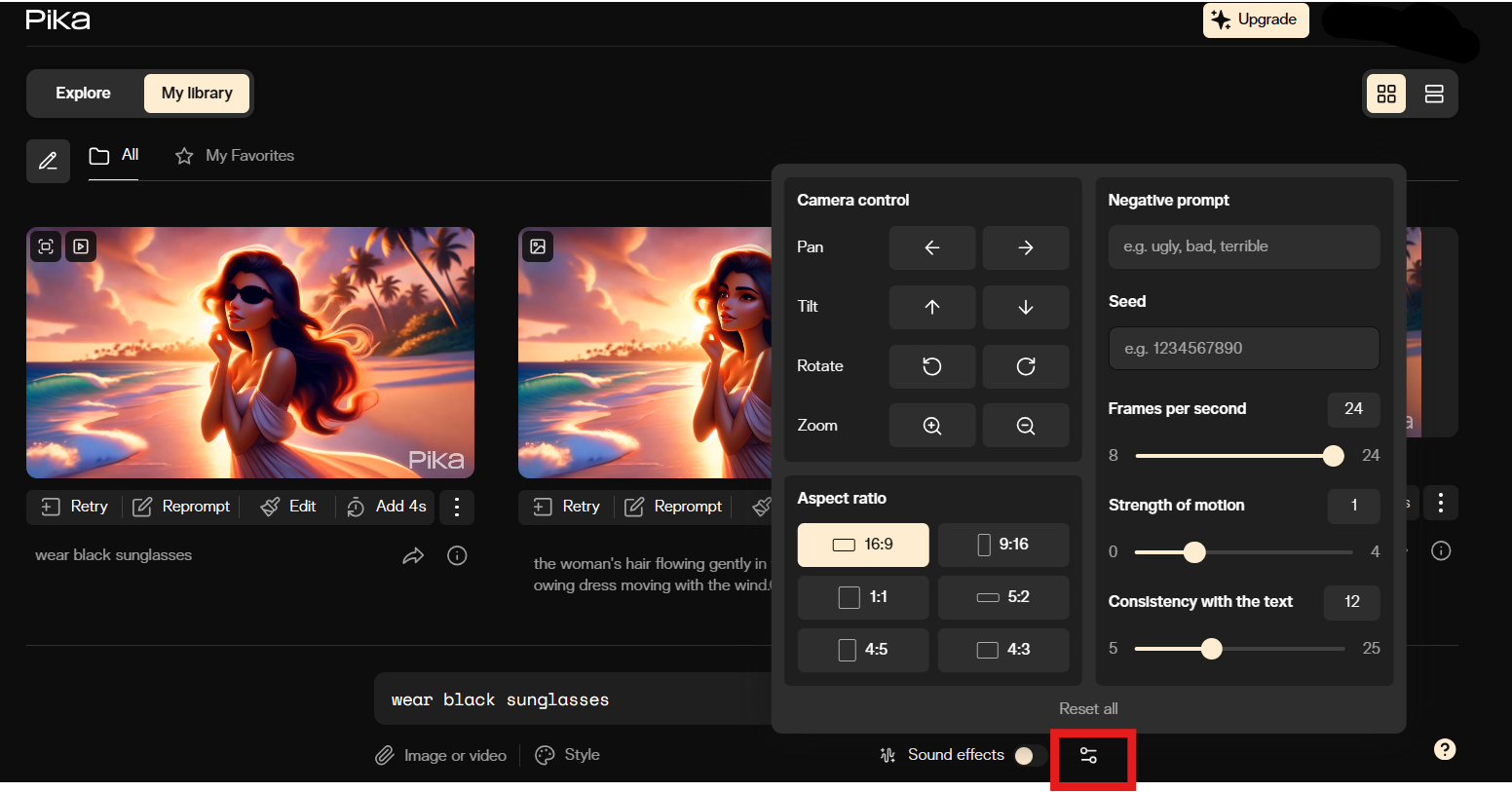Switch to the Explore tab

tap(83, 94)
